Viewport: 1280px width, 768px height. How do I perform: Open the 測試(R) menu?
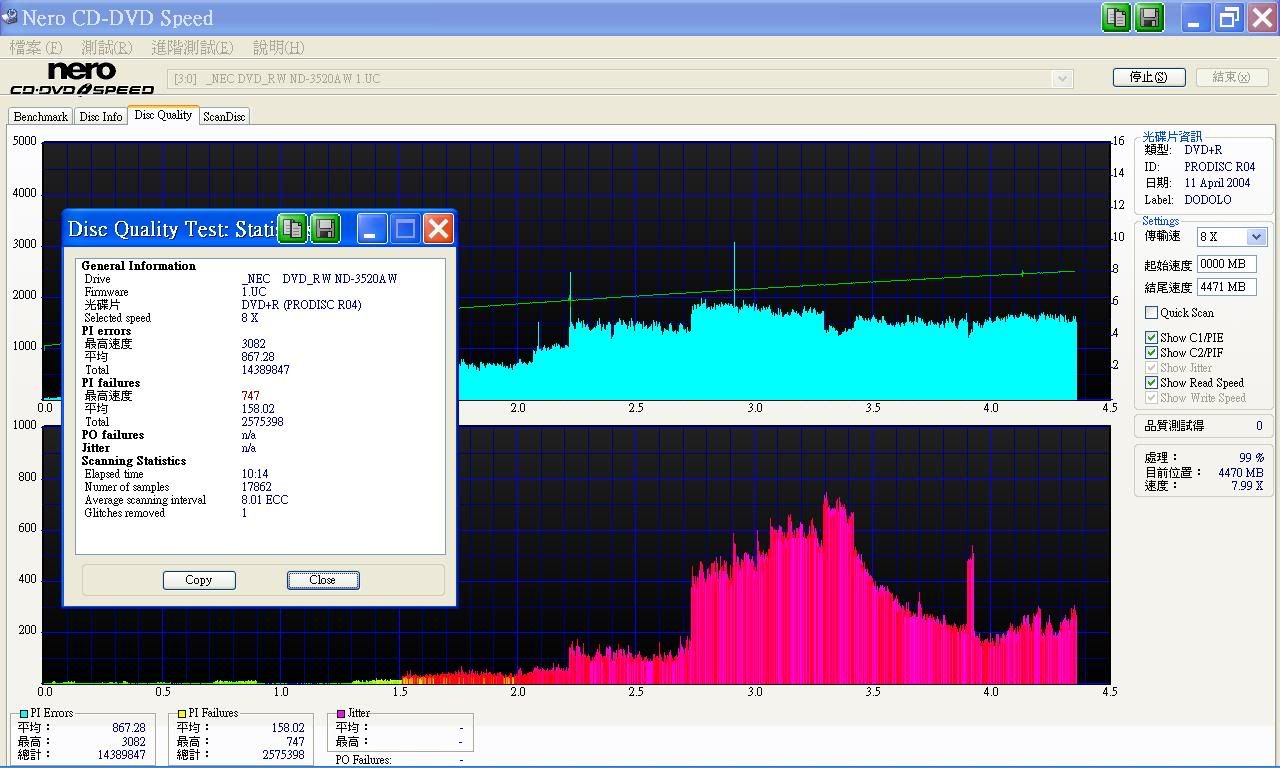107,48
